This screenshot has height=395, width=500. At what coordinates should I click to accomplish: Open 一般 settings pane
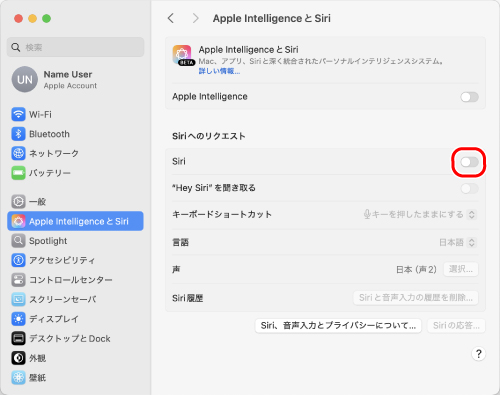[75, 202]
